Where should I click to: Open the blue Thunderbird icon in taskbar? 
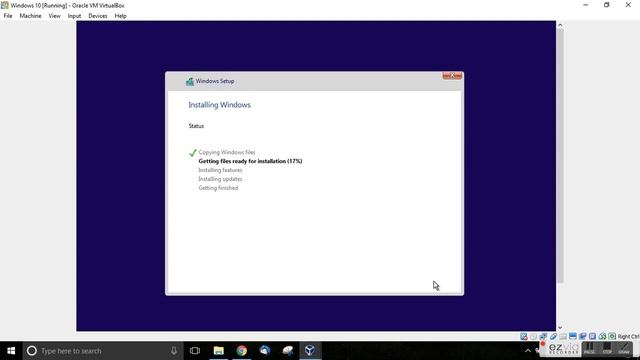[x=264, y=351]
